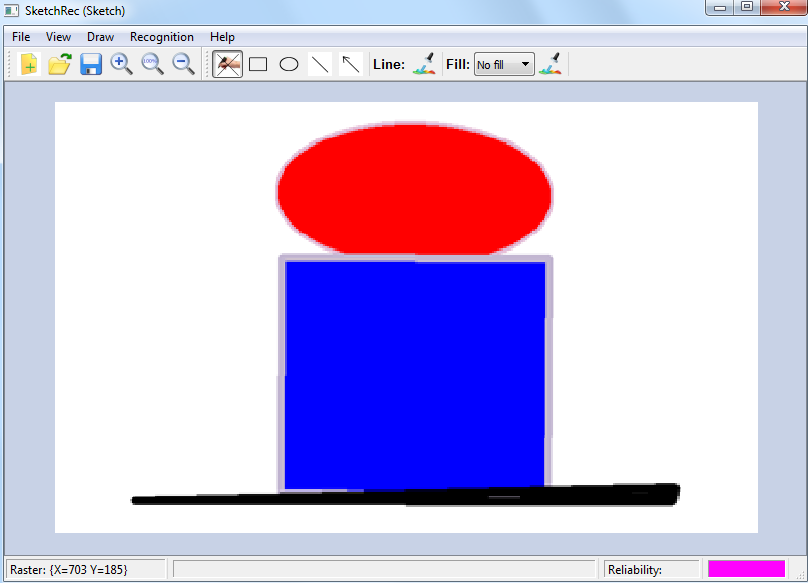
Task: Open a file with the folder icon
Action: tap(60, 64)
